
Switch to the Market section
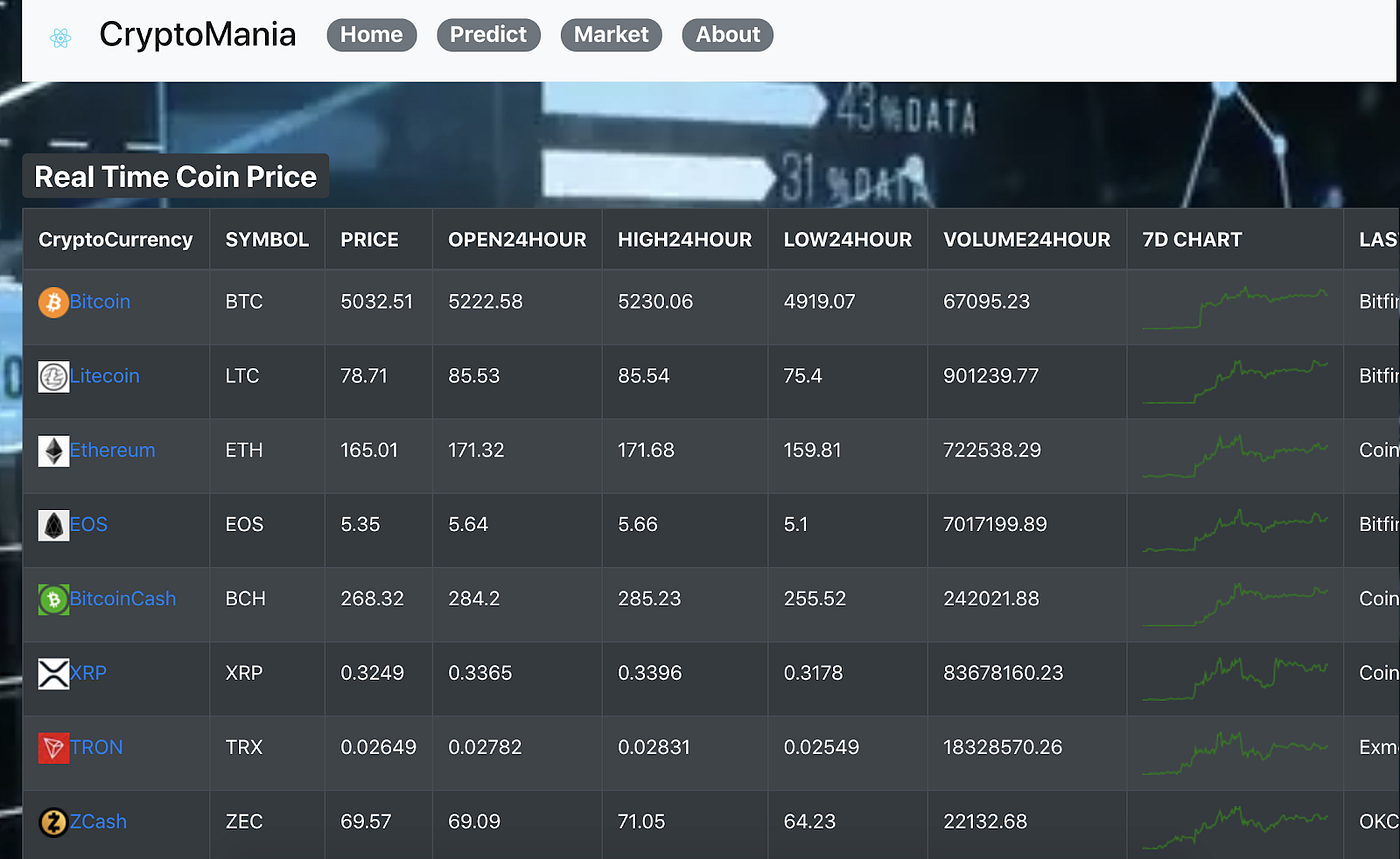point(611,34)
